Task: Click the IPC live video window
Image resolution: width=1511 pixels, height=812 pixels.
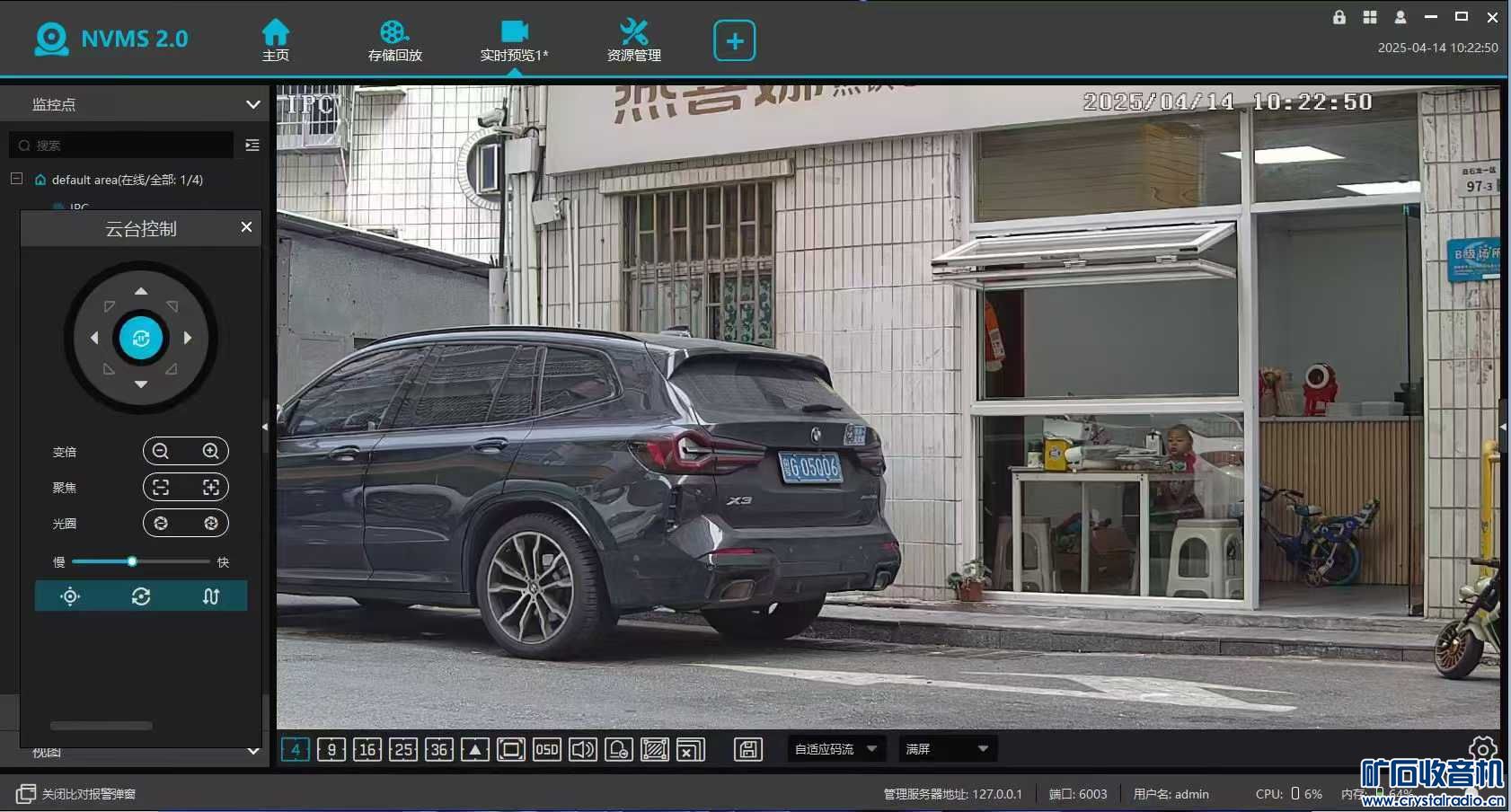Action: [888, 407]
